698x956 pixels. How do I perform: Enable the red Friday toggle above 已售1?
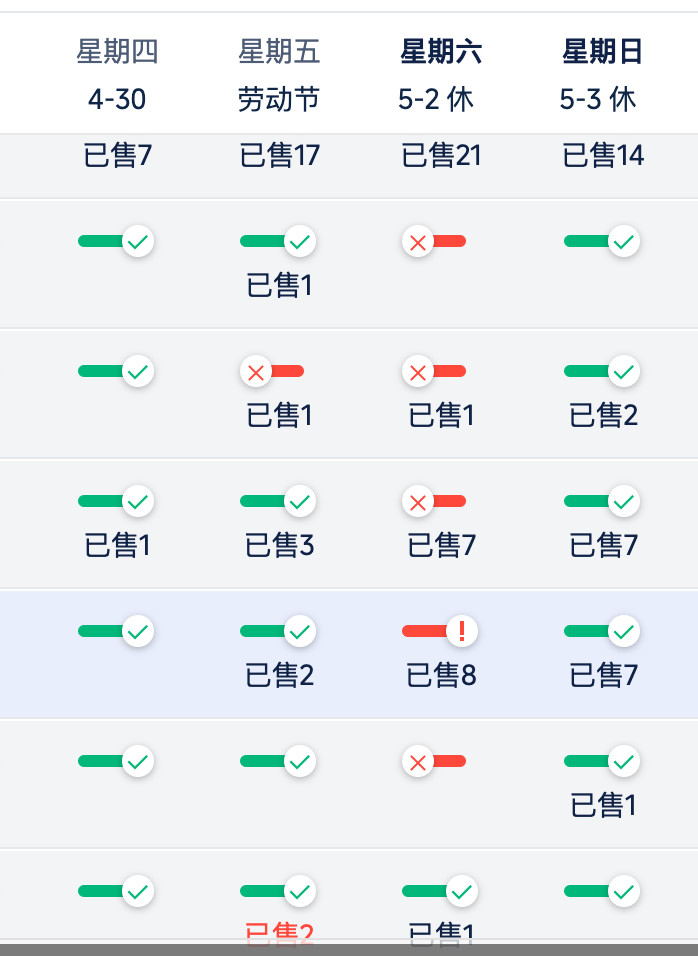272,371
